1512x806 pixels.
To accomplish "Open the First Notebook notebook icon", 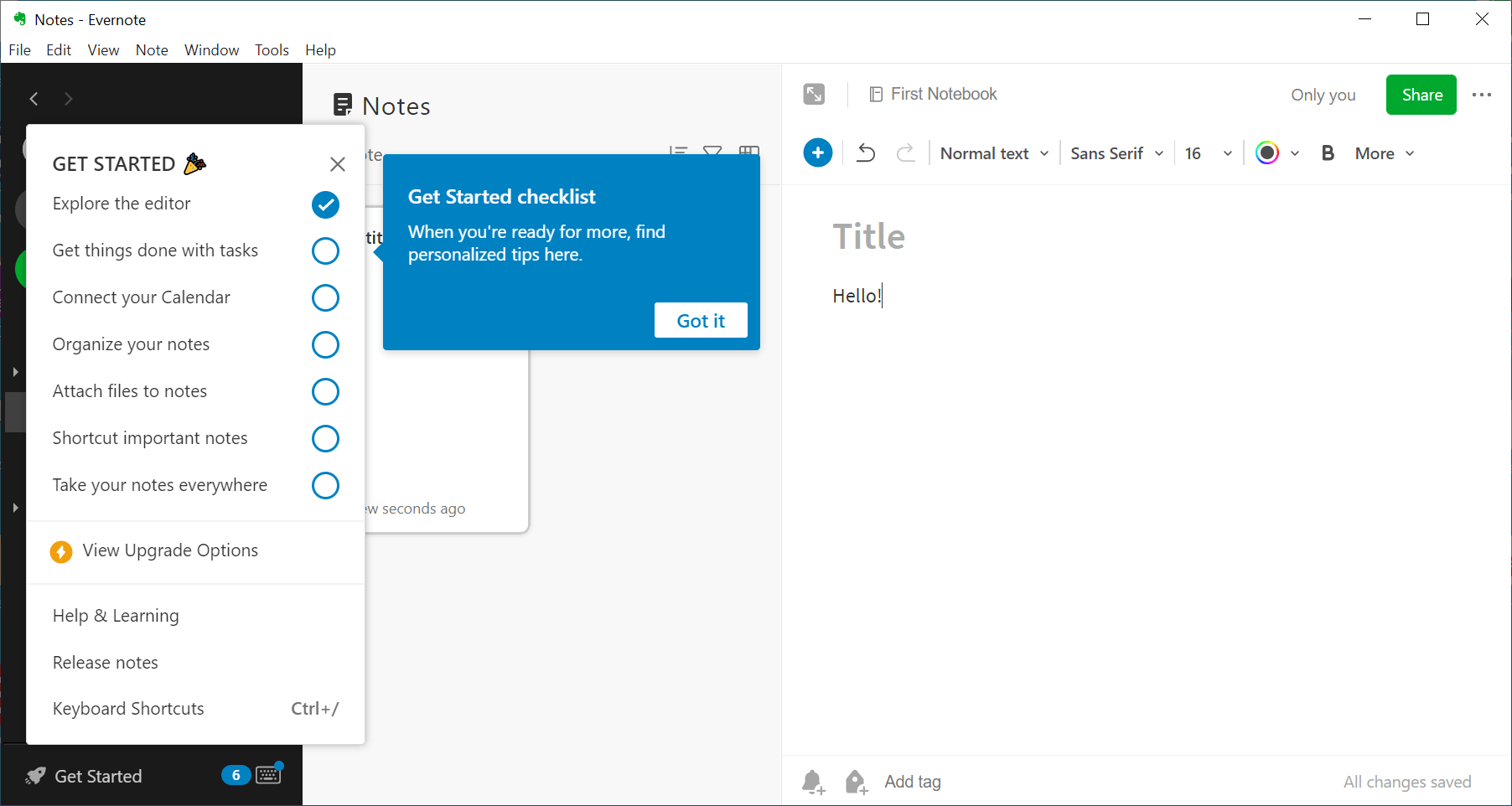I will (876, 95).
